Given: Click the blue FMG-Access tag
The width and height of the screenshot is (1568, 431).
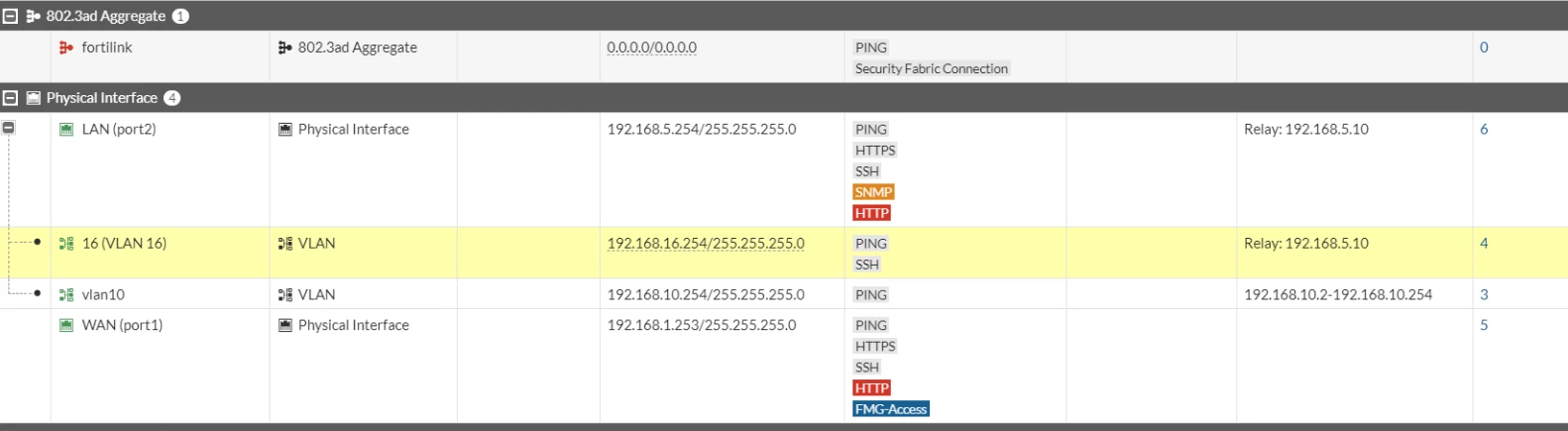Looking at the screenshot, I should tap(891, 409).
